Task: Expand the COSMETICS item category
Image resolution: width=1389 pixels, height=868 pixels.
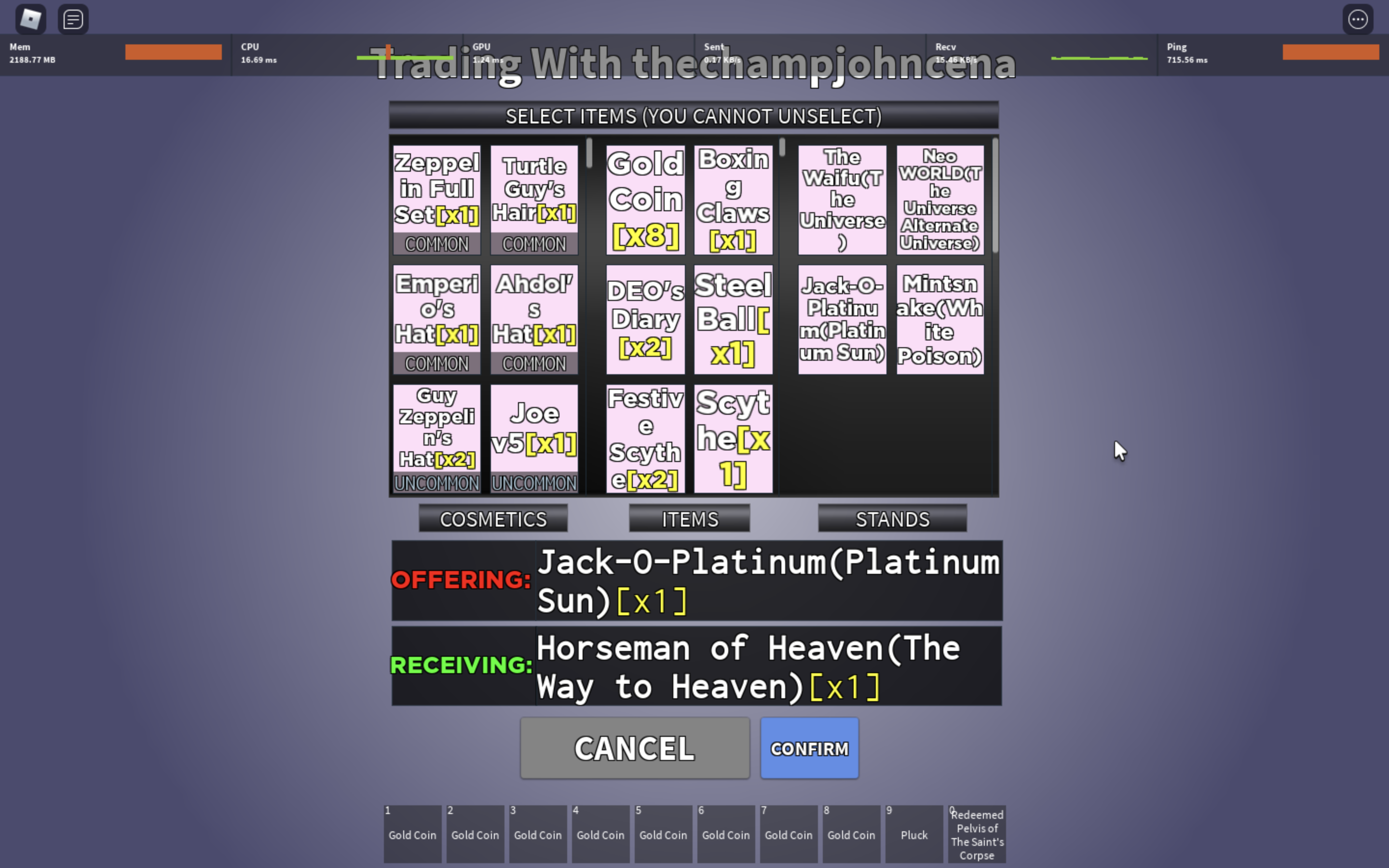Action: pos(492,518)
